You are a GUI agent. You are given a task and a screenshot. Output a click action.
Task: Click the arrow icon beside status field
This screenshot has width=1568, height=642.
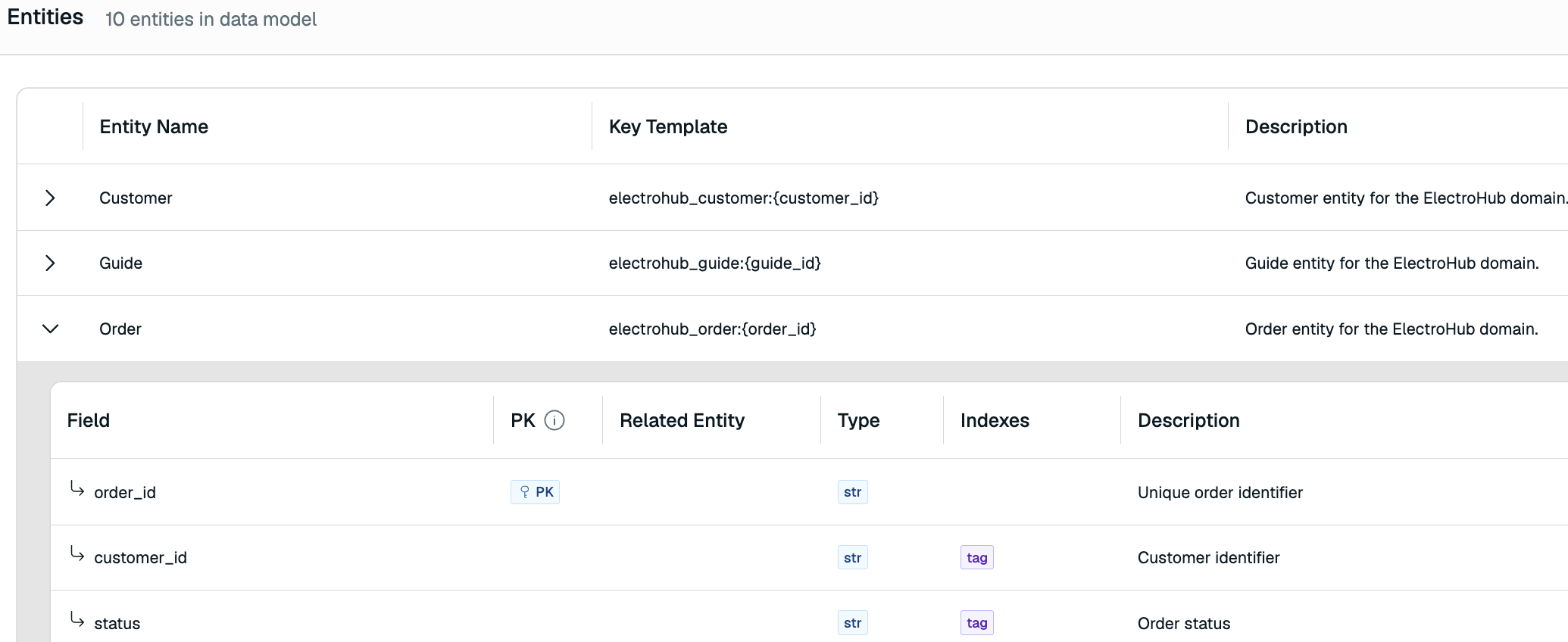(77, 619)
